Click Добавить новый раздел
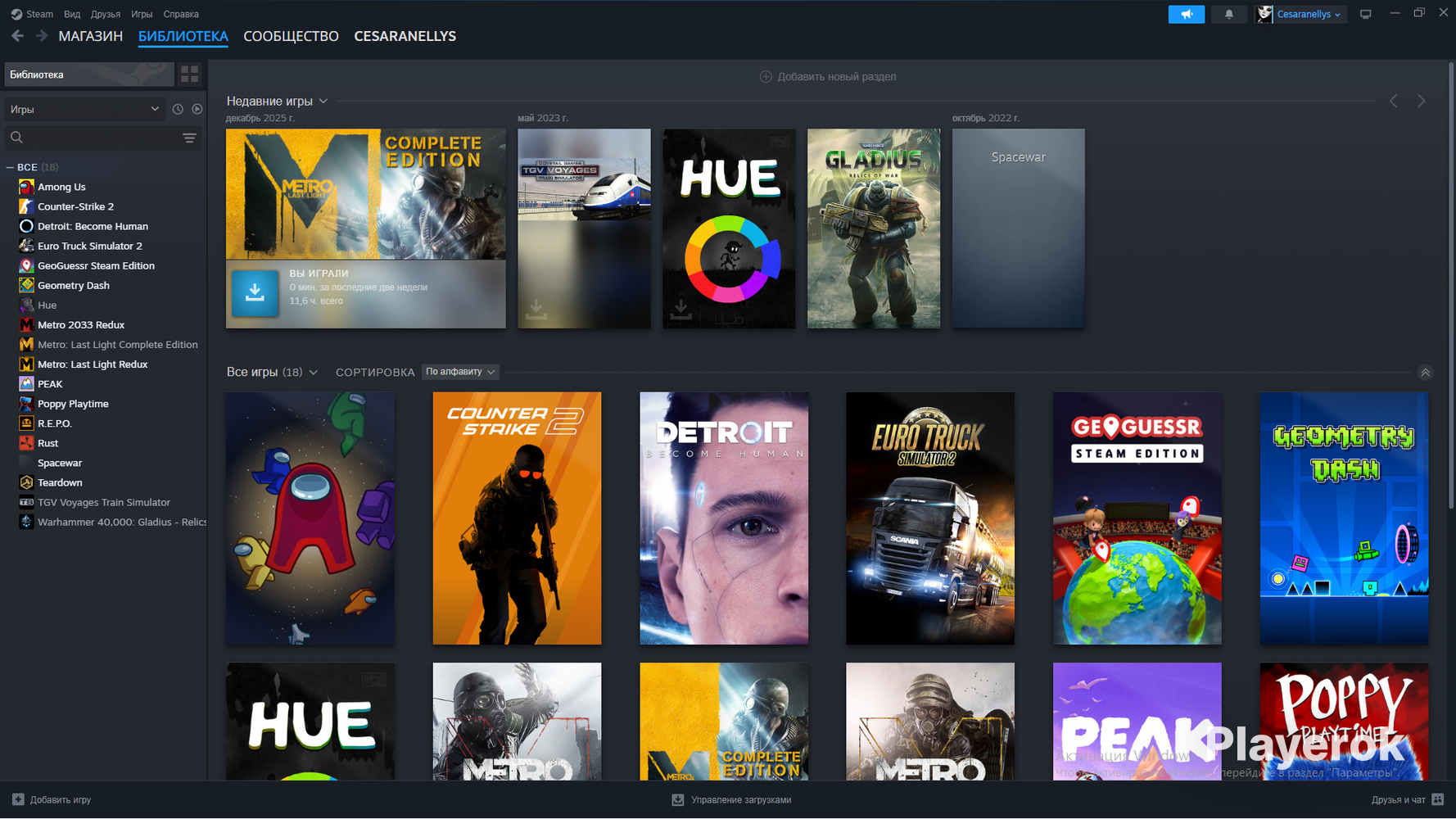Screen dimensions: 1456x819 coord(828,76)
